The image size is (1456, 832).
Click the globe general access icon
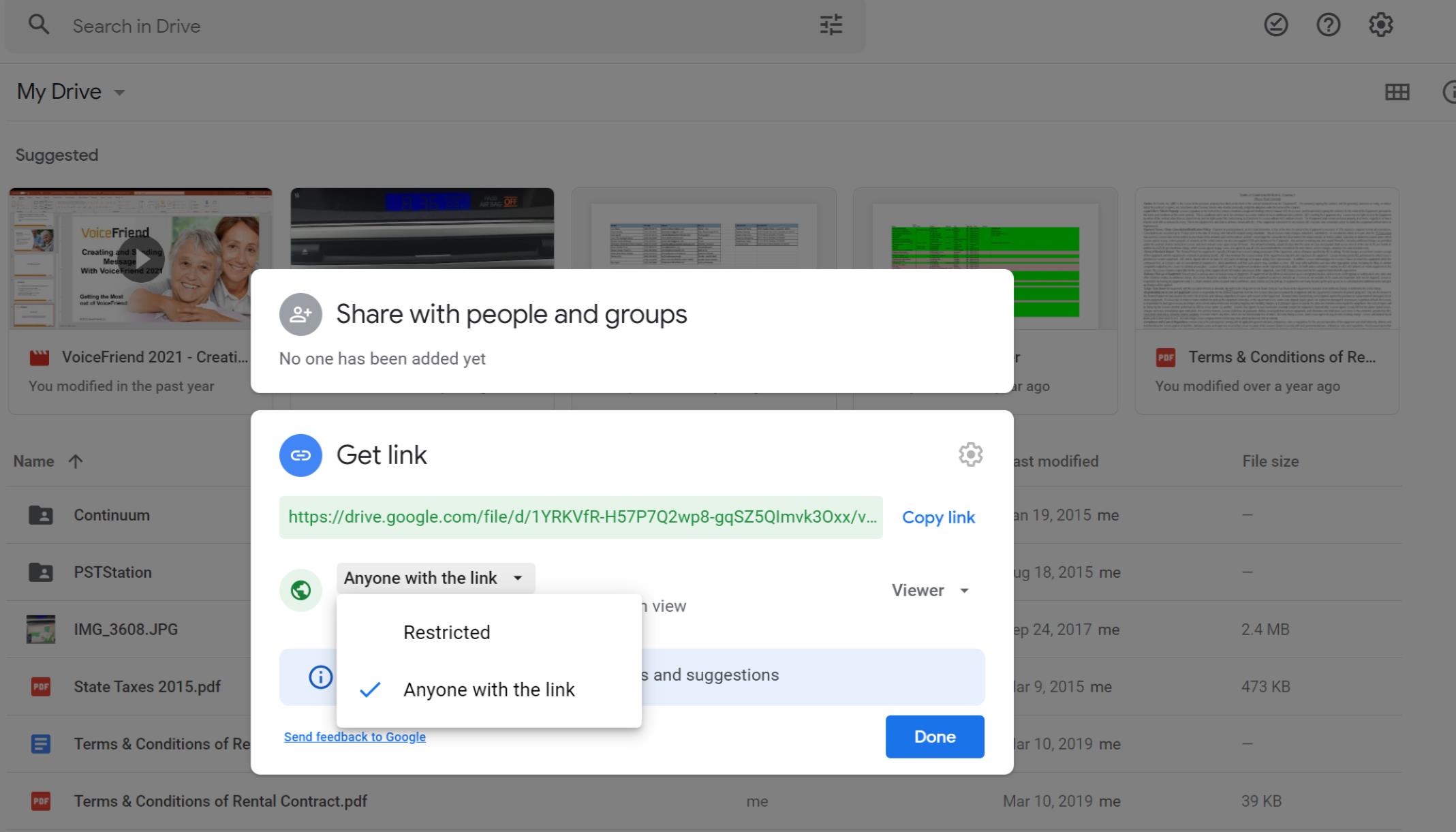coord(300,589)
